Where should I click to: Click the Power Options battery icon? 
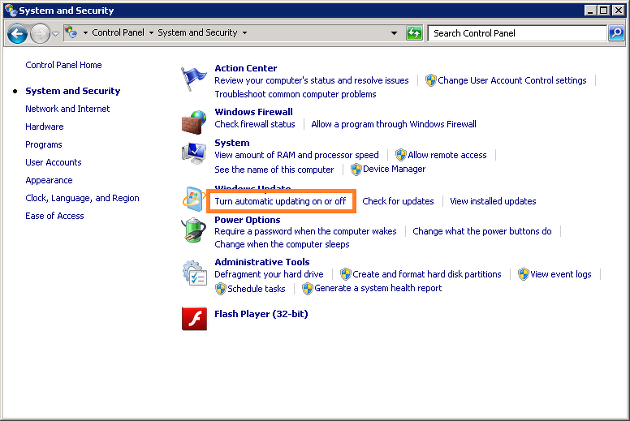click(193, 230)
